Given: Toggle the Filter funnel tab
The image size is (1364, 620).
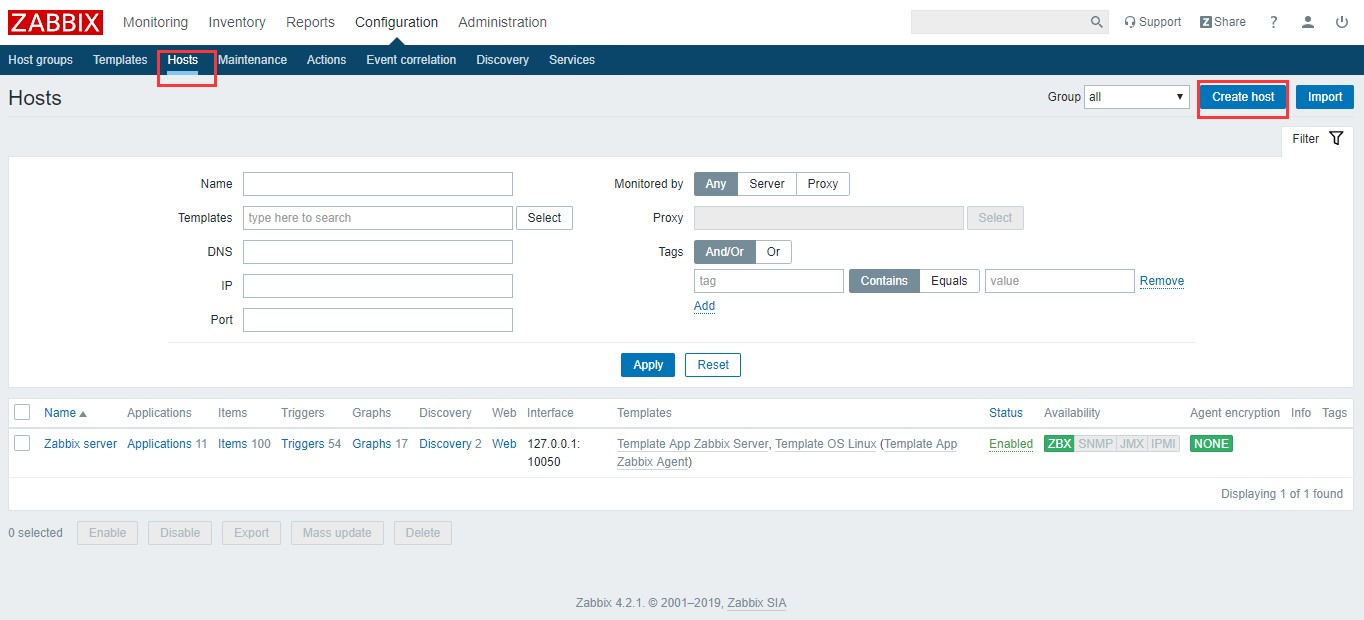Looking at the screenshot, I should (1317, 139).
